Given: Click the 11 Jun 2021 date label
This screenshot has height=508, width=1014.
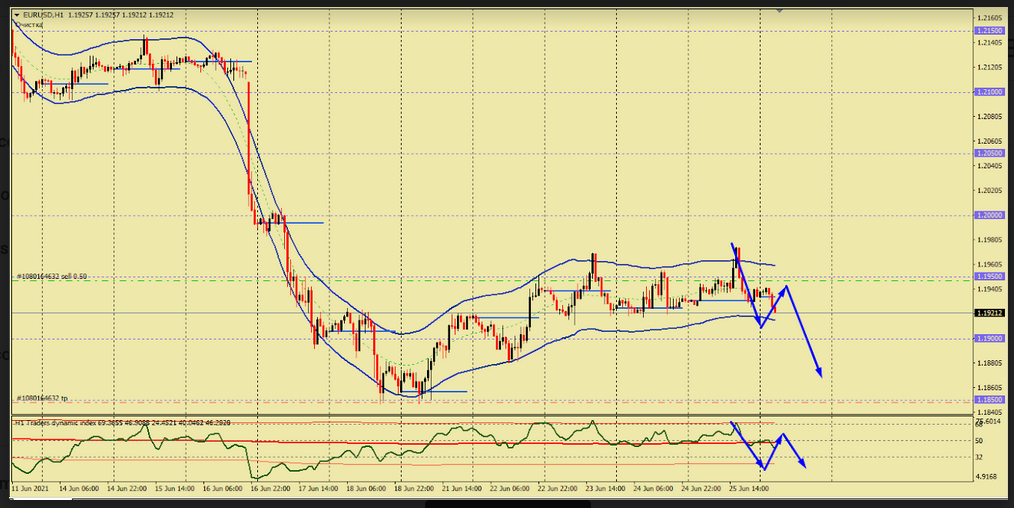Looking at the screenshot, I should pos(30,489).
